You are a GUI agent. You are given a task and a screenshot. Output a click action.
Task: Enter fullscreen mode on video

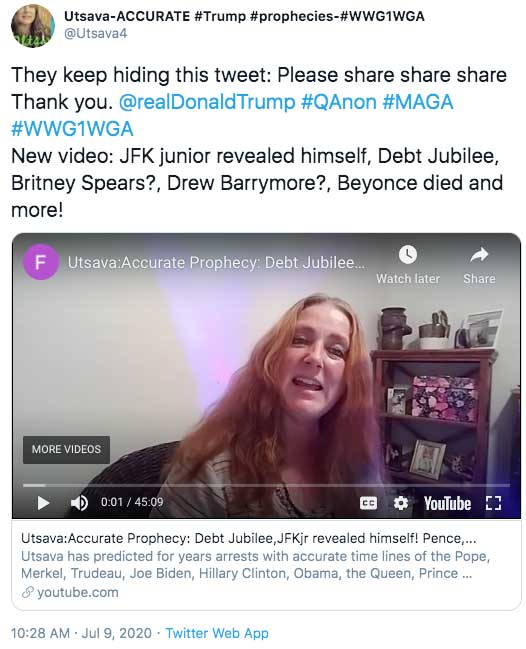tap(493, 503)
